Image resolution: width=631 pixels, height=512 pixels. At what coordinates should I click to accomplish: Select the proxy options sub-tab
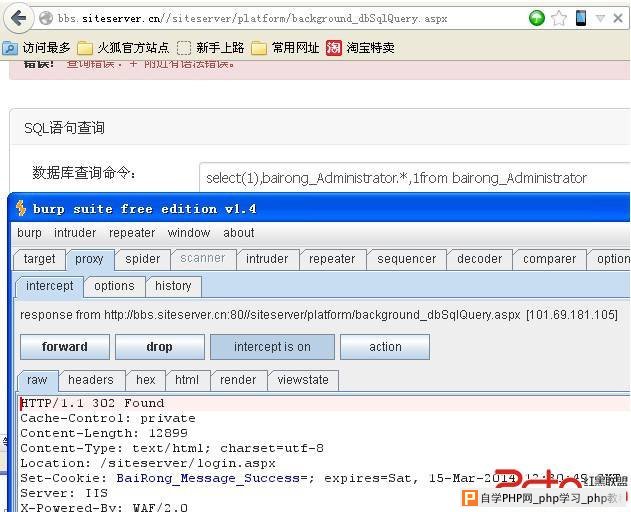[114, 286]
